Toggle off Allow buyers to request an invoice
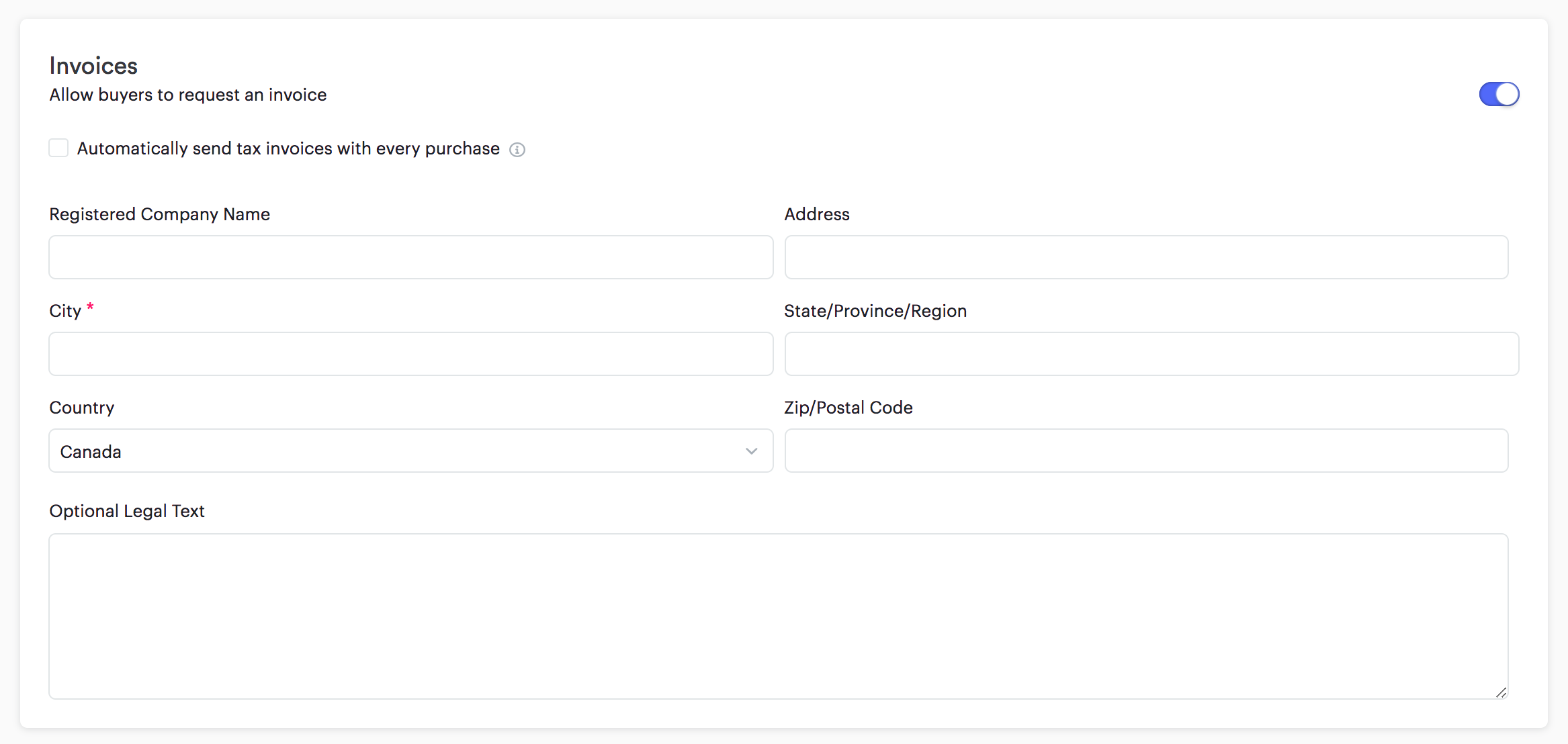 click(1499, 94)
